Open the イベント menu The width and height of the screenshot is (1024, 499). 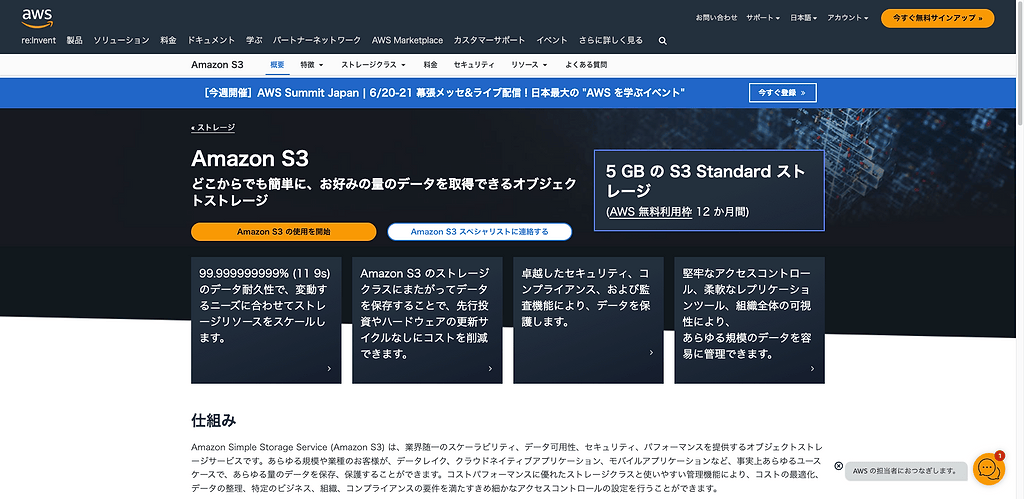[x=552, y=40]
